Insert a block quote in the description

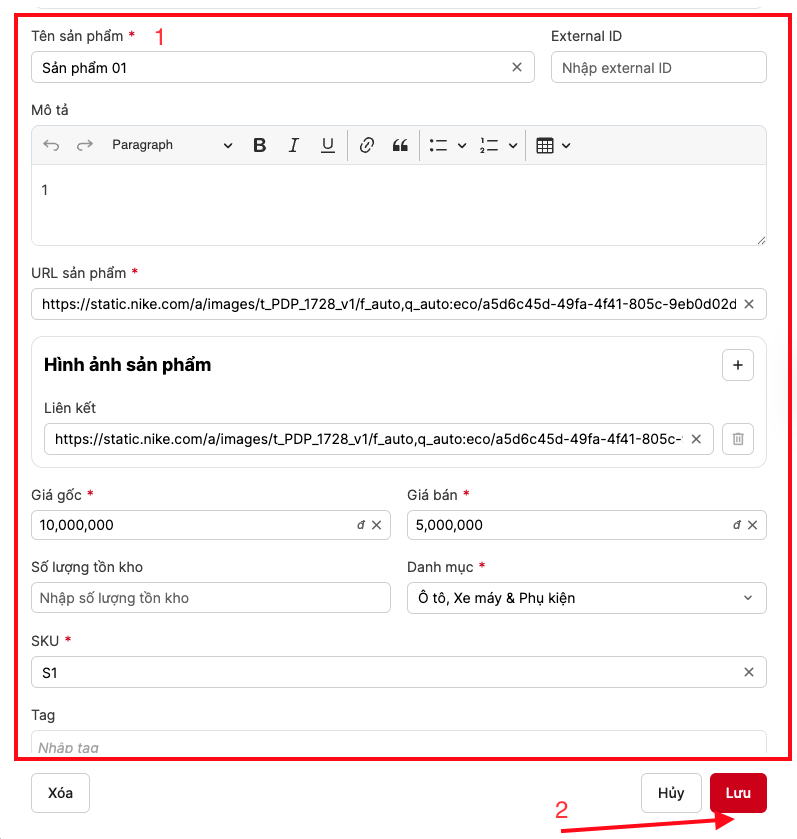400,145
